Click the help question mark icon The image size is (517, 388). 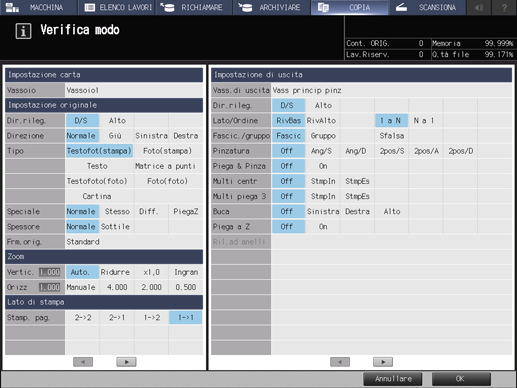click(504, 7)
